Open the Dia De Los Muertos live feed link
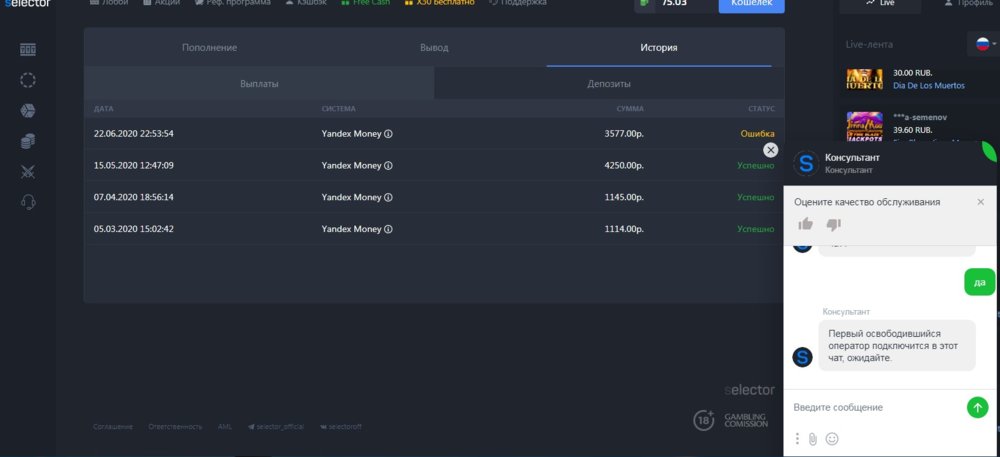 click(929, 85)
